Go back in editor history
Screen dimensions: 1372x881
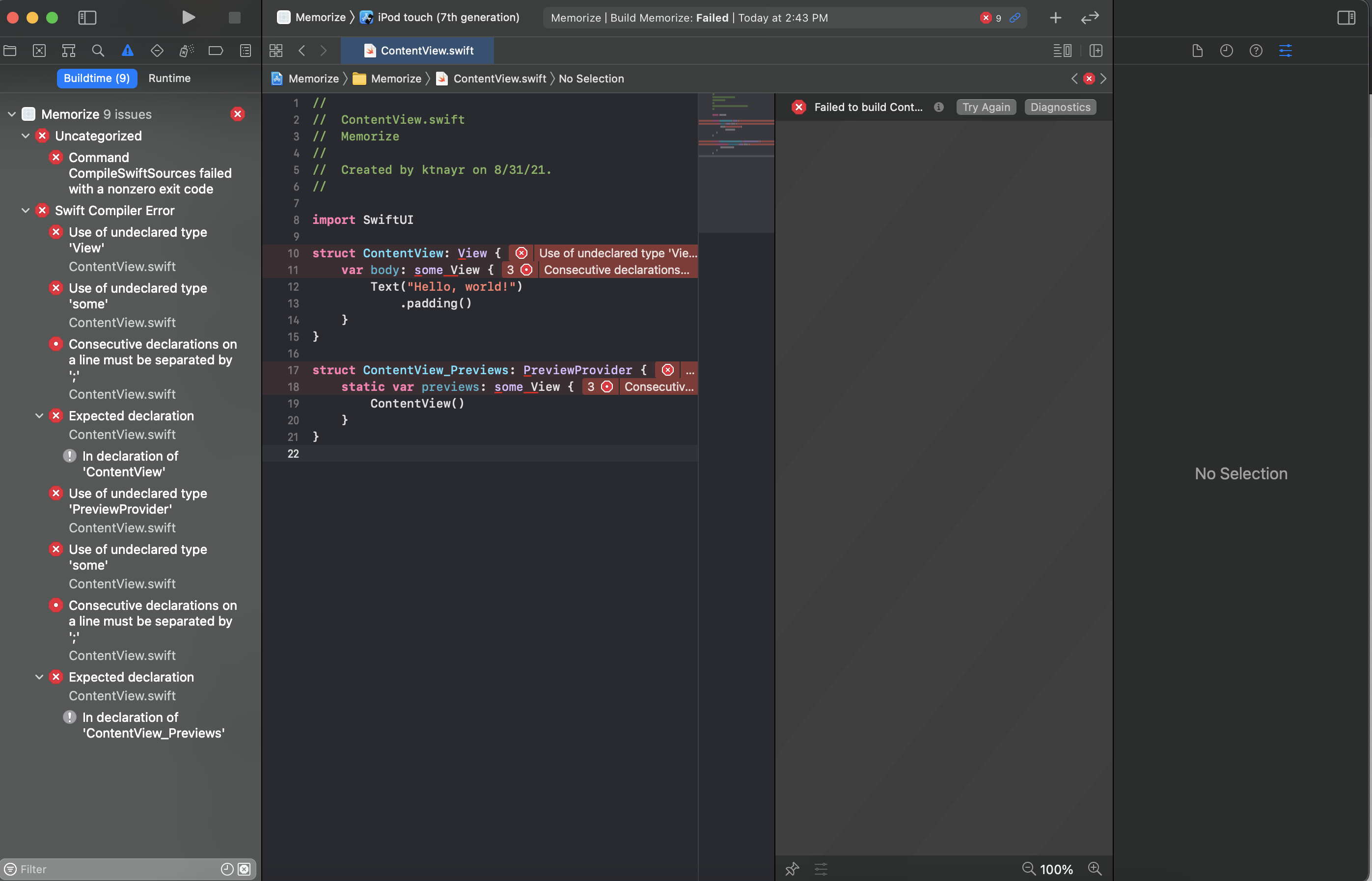302,51
